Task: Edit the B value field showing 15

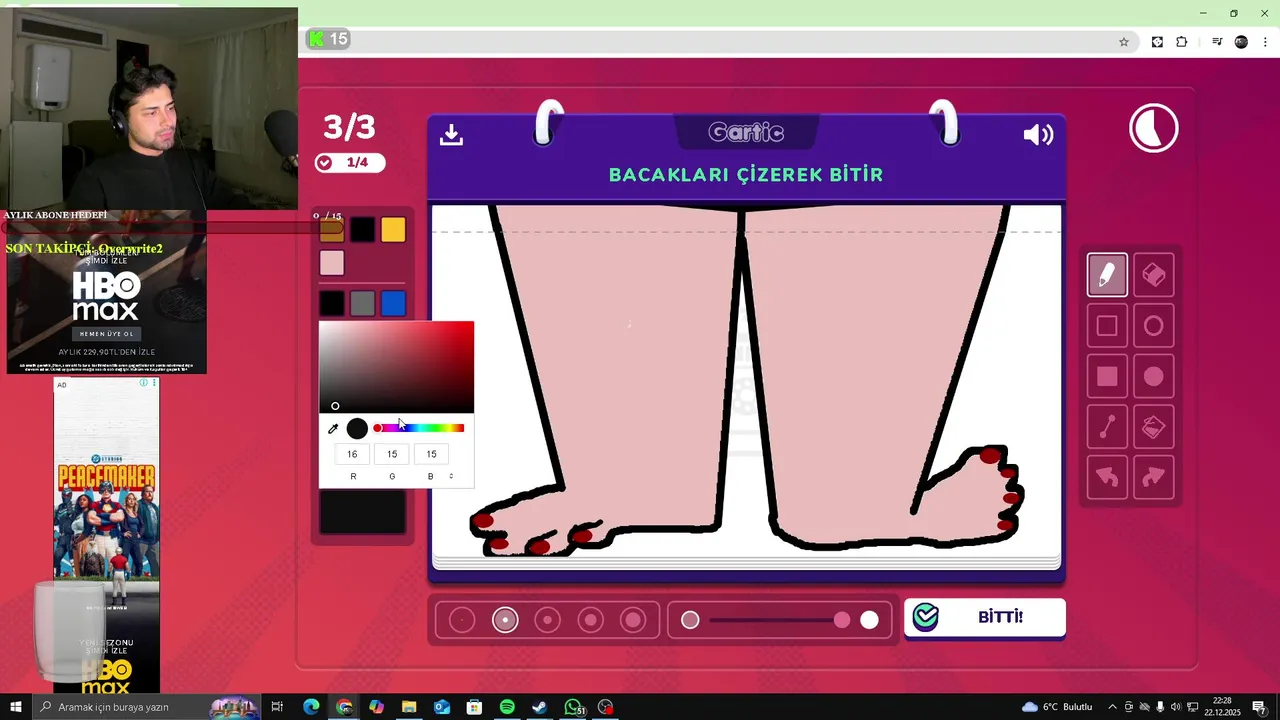Action: (431, 454)
